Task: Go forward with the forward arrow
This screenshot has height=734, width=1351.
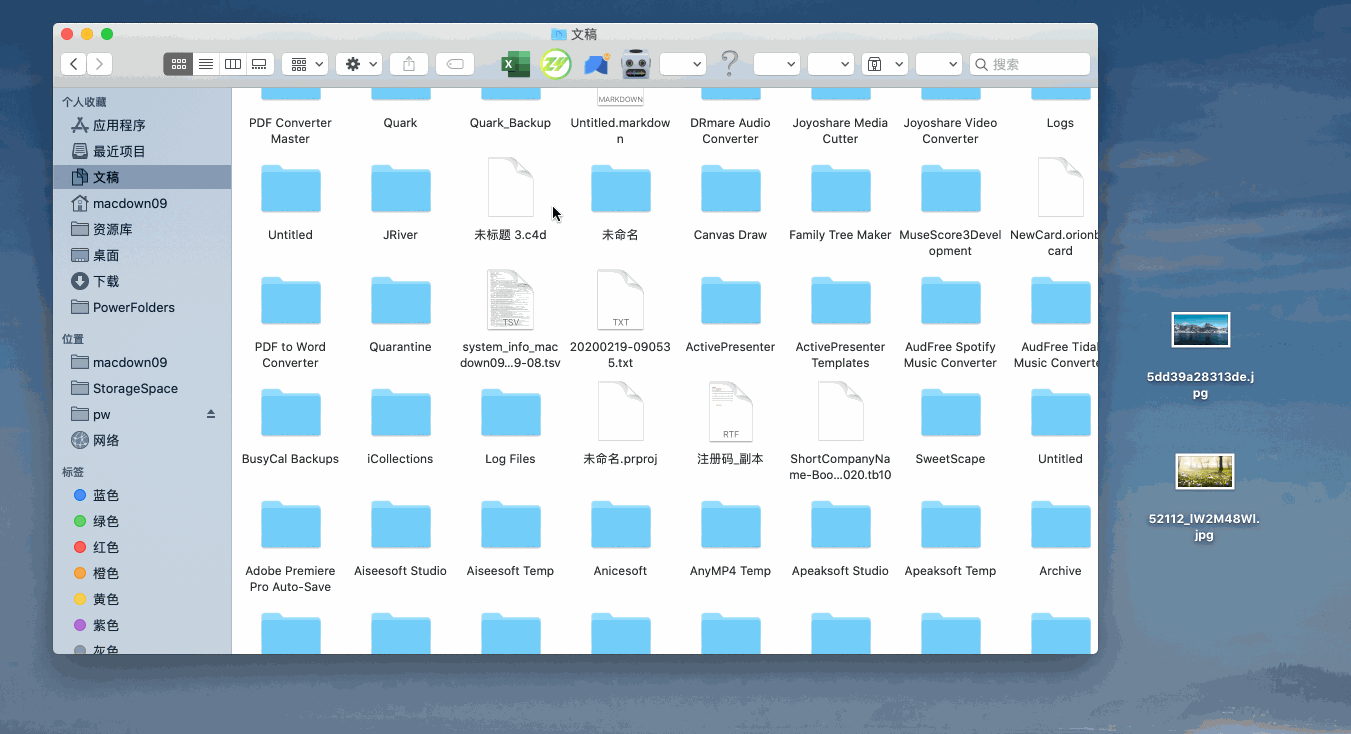Action: click(99, 64)
